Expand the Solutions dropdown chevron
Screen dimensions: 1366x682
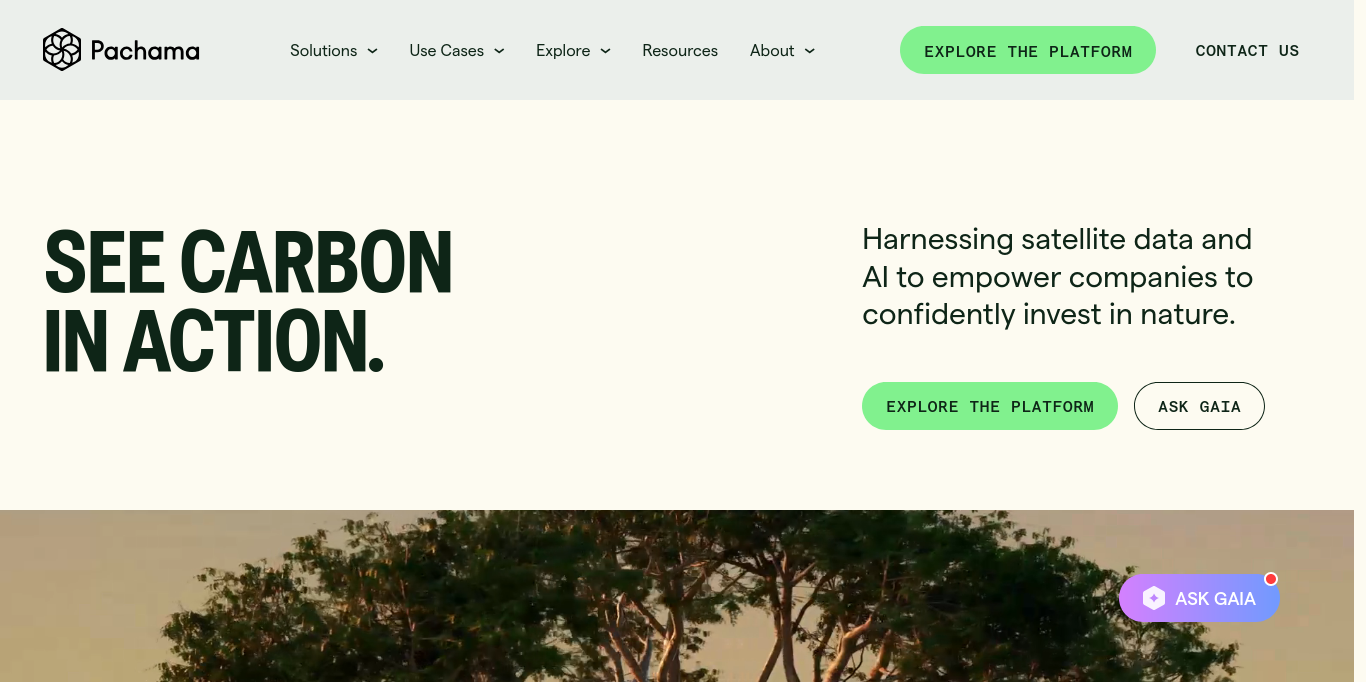pos(372,51)
